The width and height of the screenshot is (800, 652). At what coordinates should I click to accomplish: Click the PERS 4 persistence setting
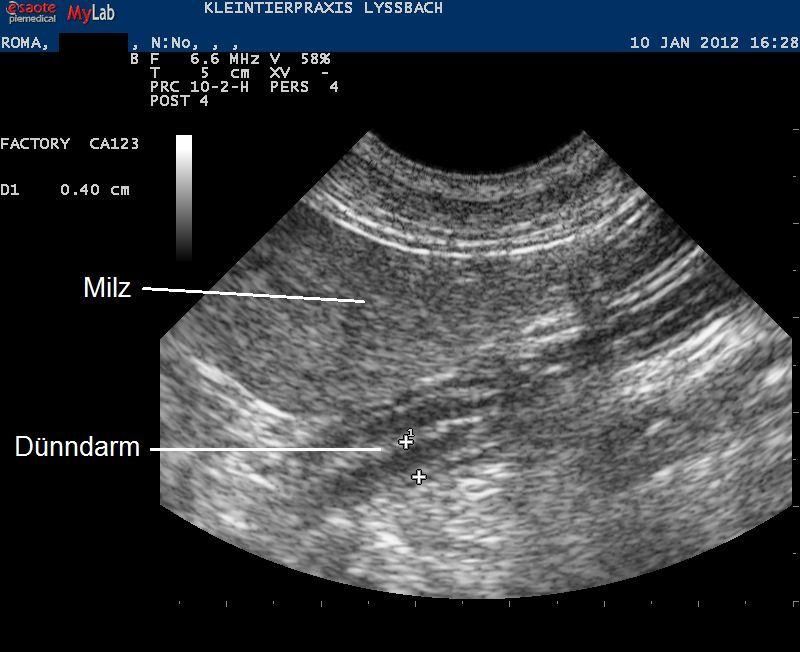304,87
